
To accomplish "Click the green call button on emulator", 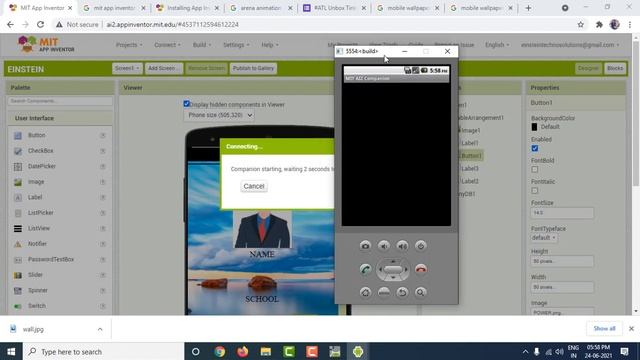I will (x=365, y=269).
